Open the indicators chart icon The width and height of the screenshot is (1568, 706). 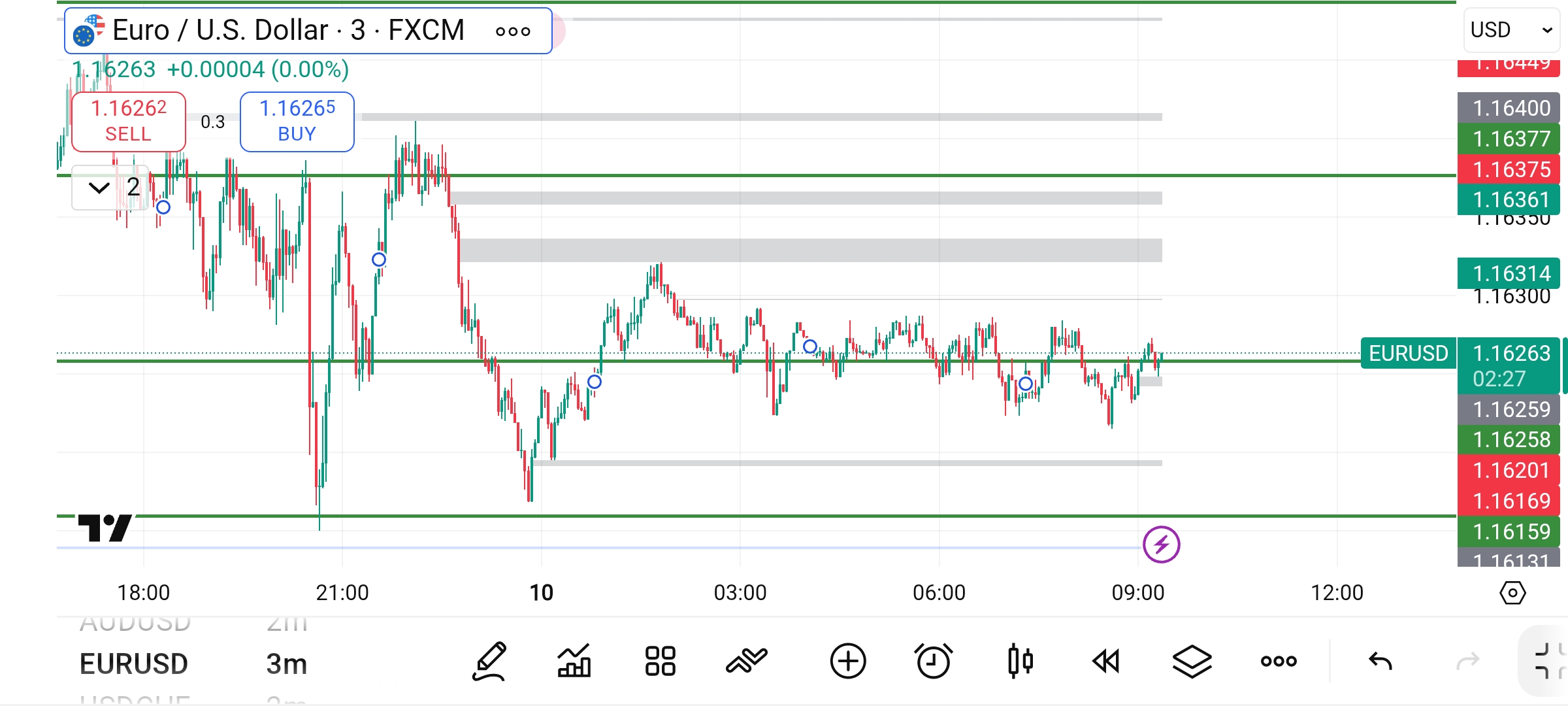tap(574, 662)
